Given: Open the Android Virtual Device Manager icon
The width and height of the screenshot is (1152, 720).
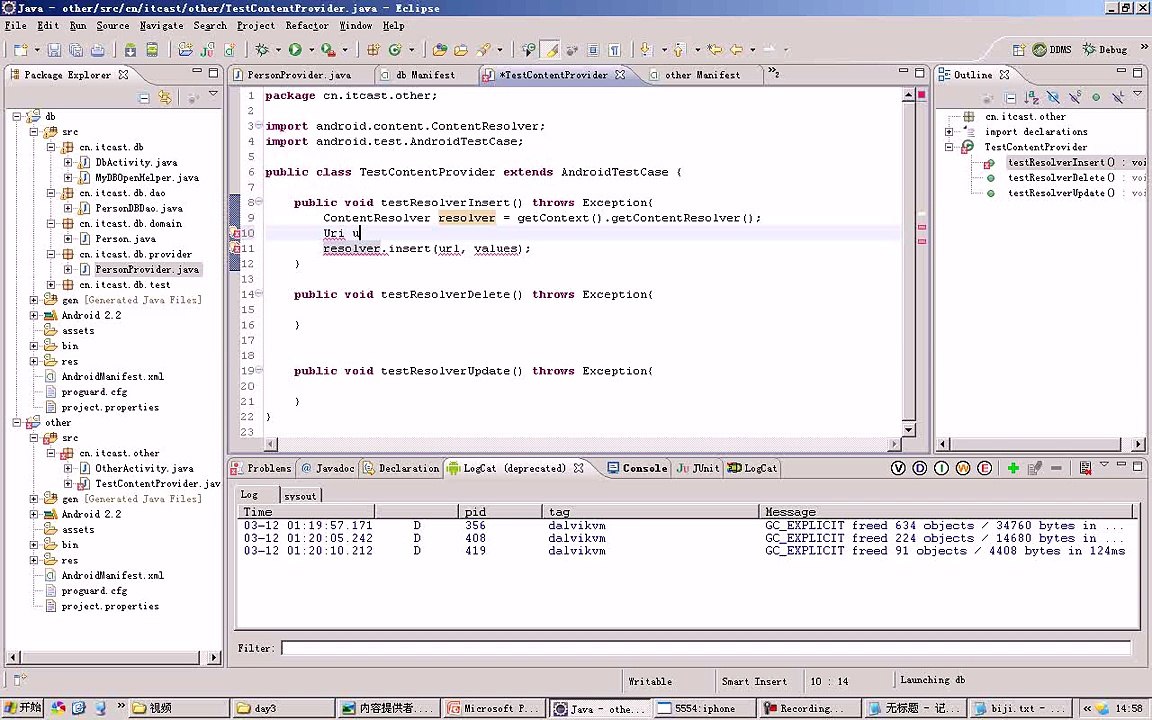Looking at the screenshot, I should point(152,50).
